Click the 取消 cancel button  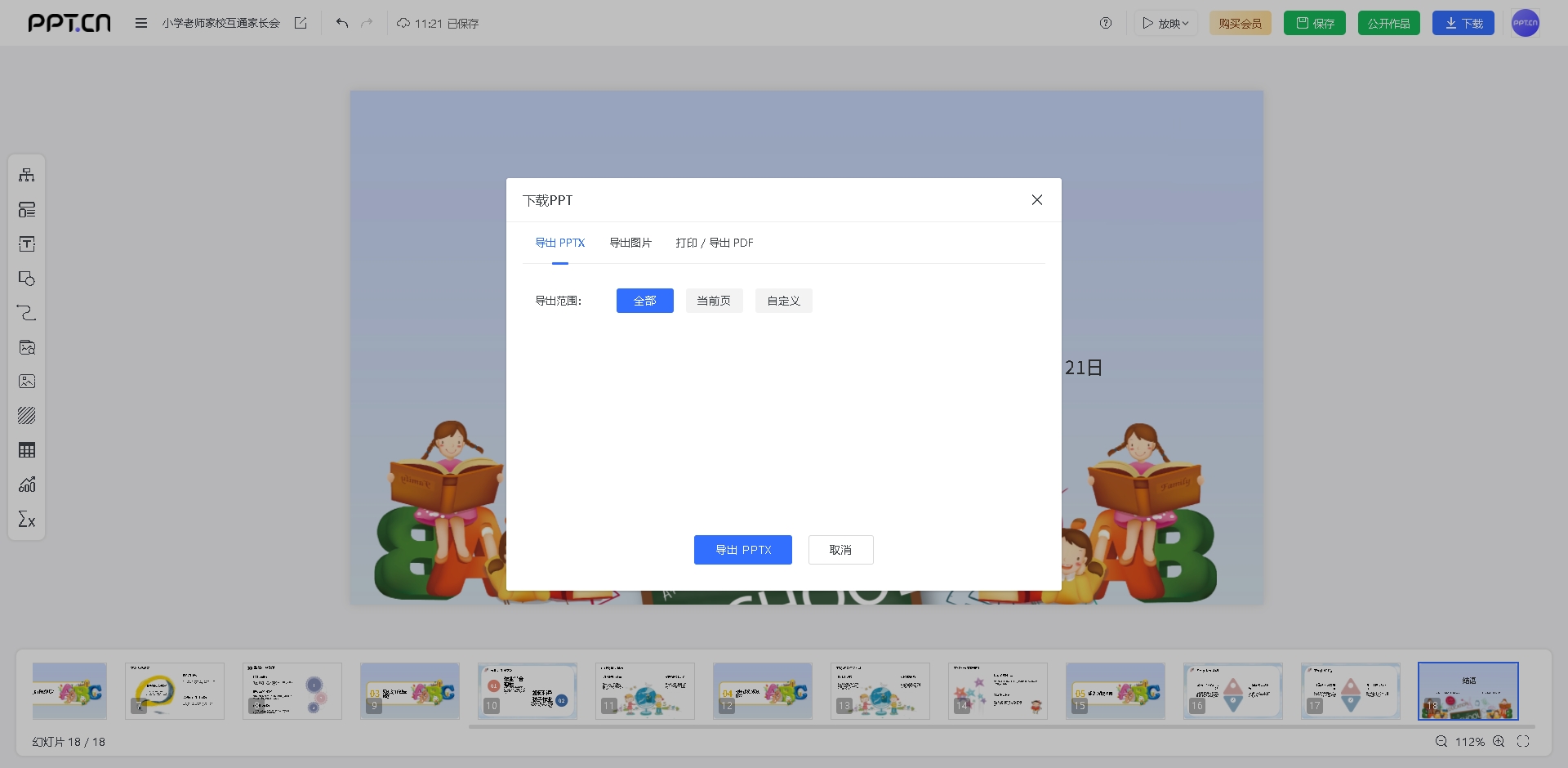coord(840,550)
